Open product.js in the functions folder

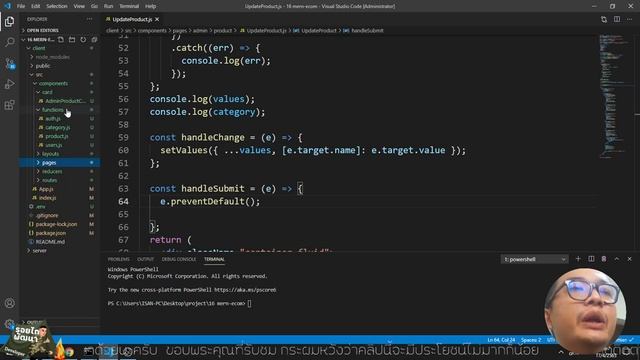click(x=56, y=136)
